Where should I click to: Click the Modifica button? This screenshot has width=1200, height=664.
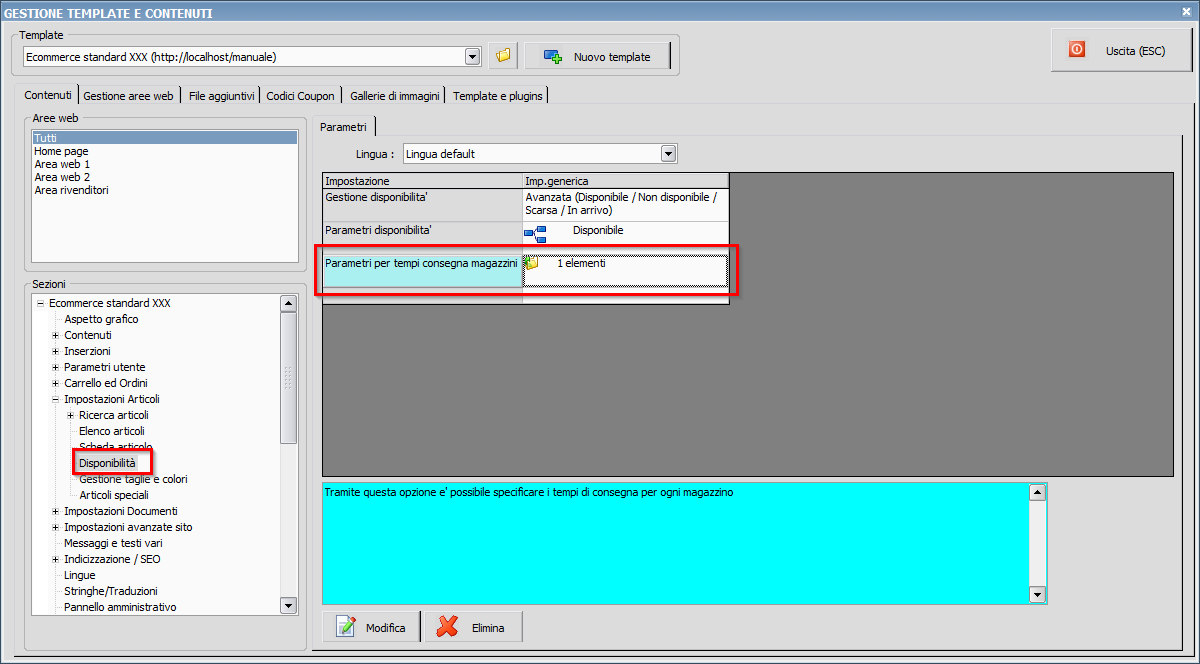[x=372, y=627]
